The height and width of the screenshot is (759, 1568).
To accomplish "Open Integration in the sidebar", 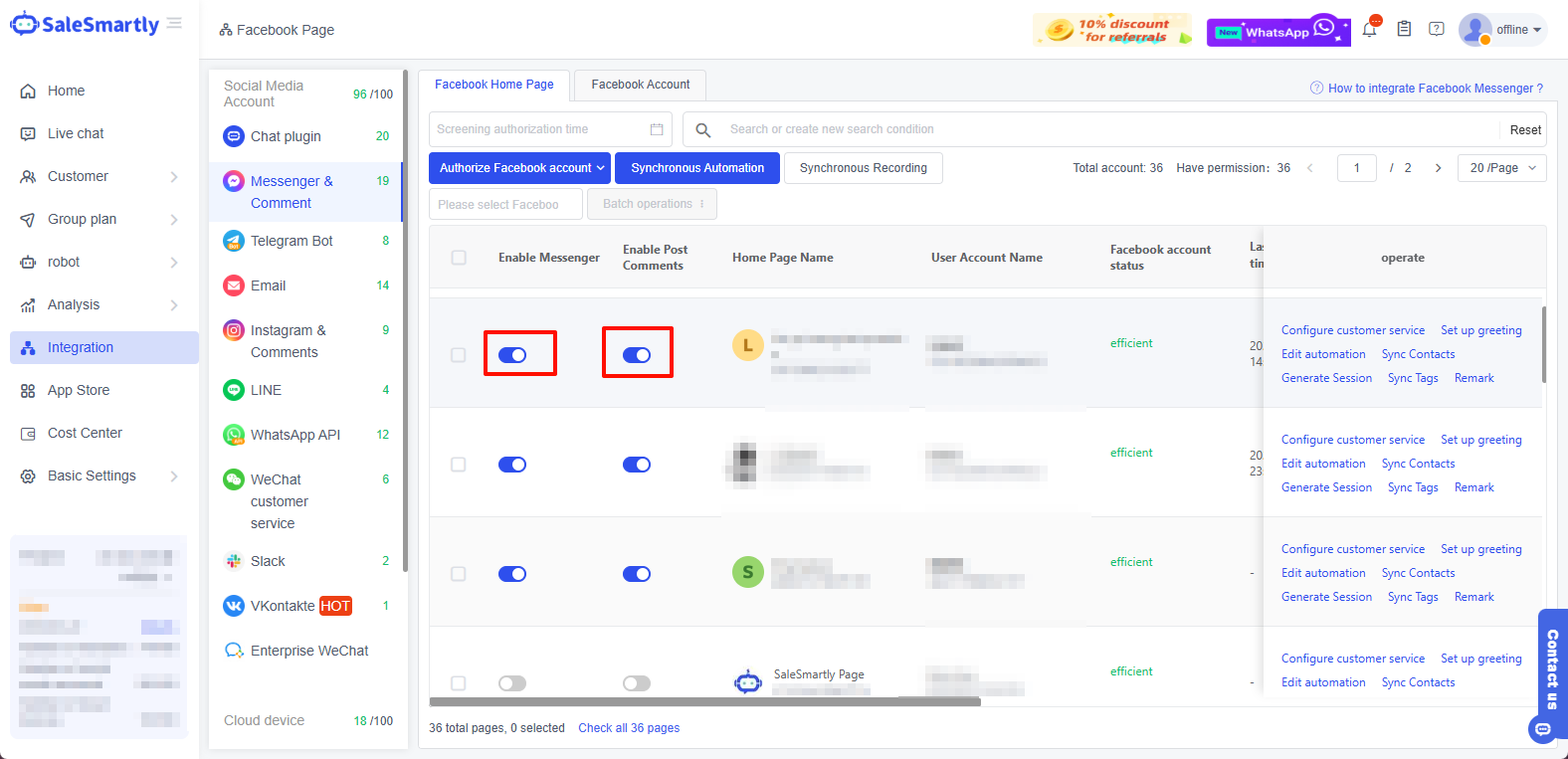I will [x=104, y=347].
